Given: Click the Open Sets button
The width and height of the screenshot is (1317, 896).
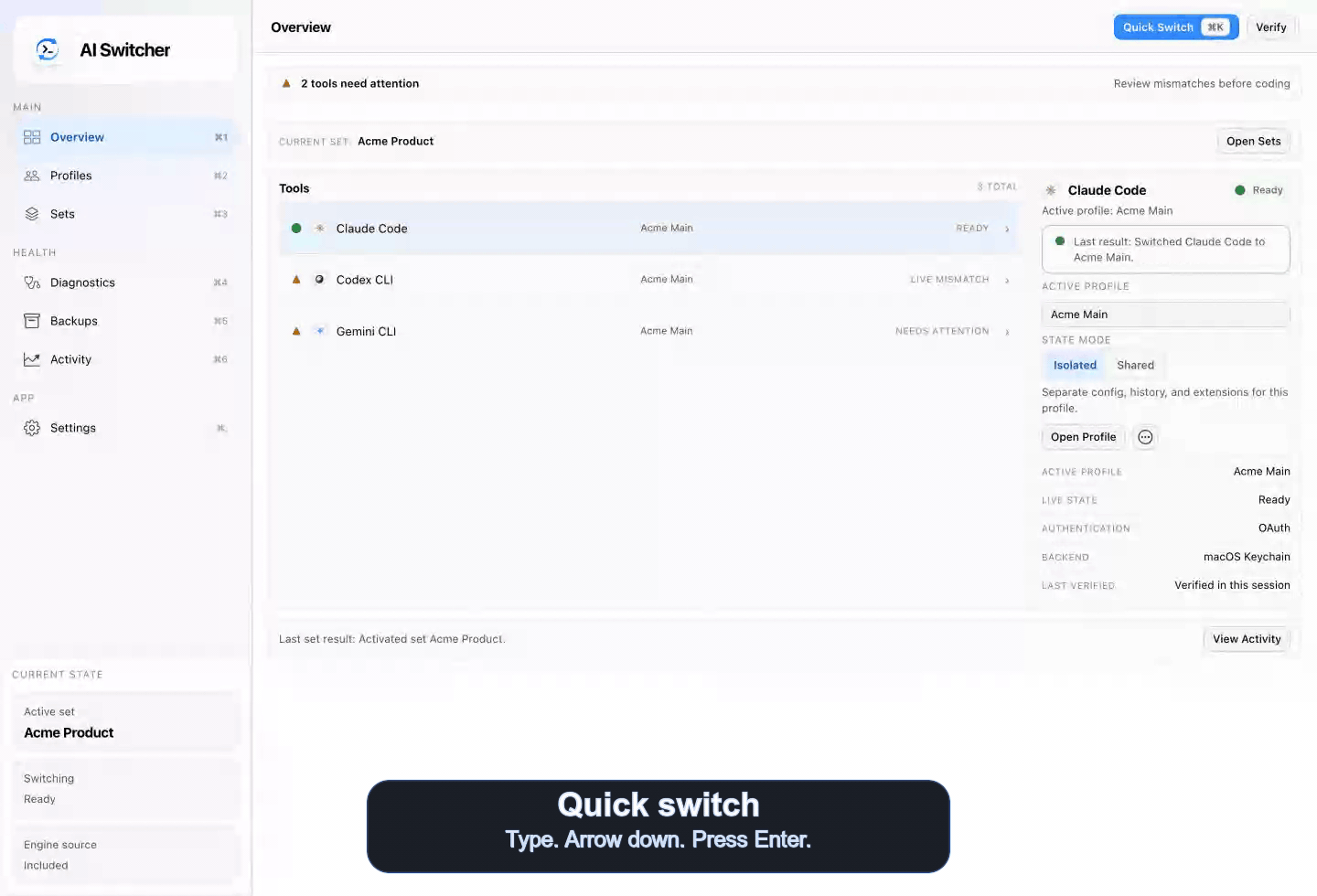Looking at the screenshot, I should (x=1253, y=141).
